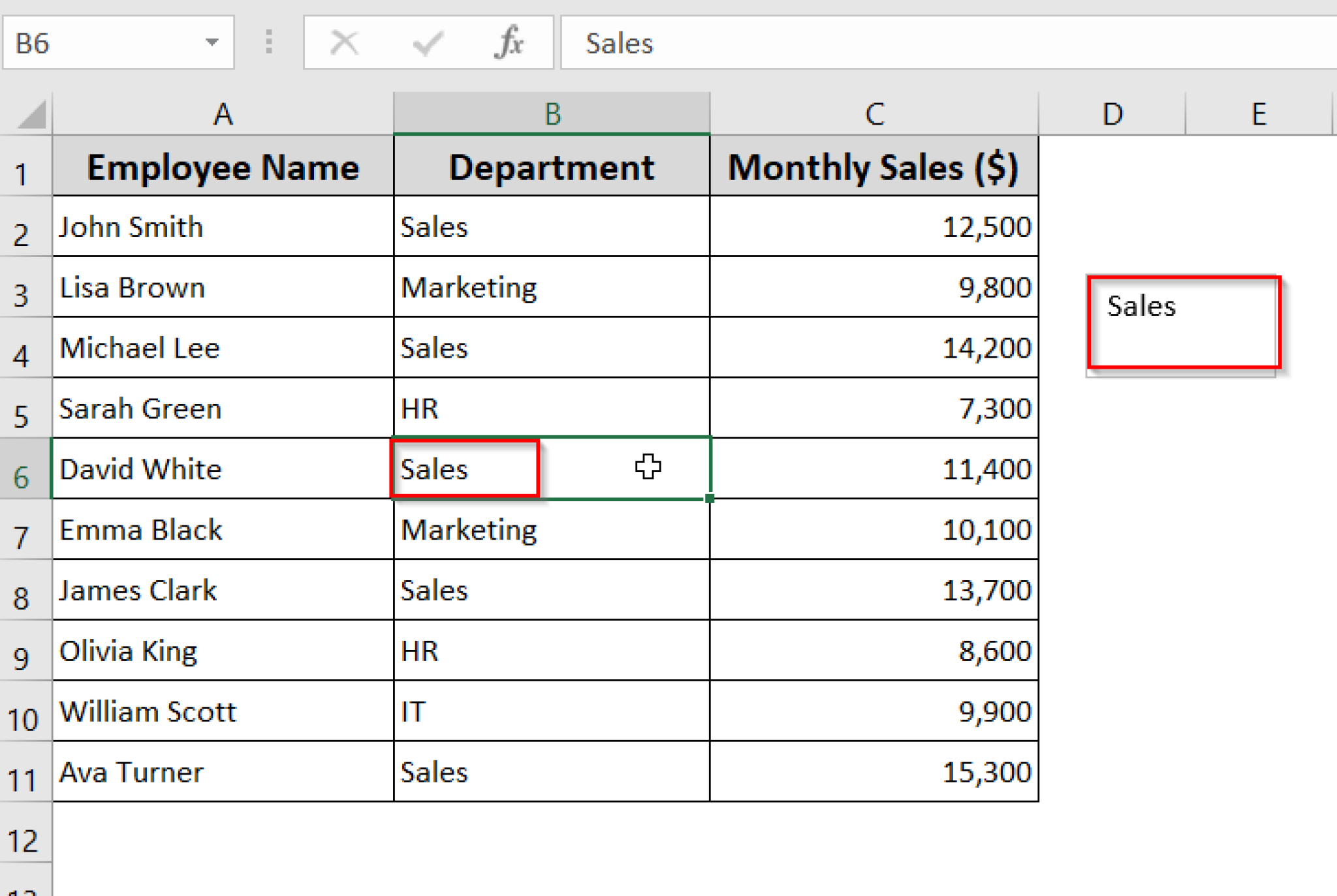1337x896 pixels.
Task: Select the Department header cell
Action: 552,167
